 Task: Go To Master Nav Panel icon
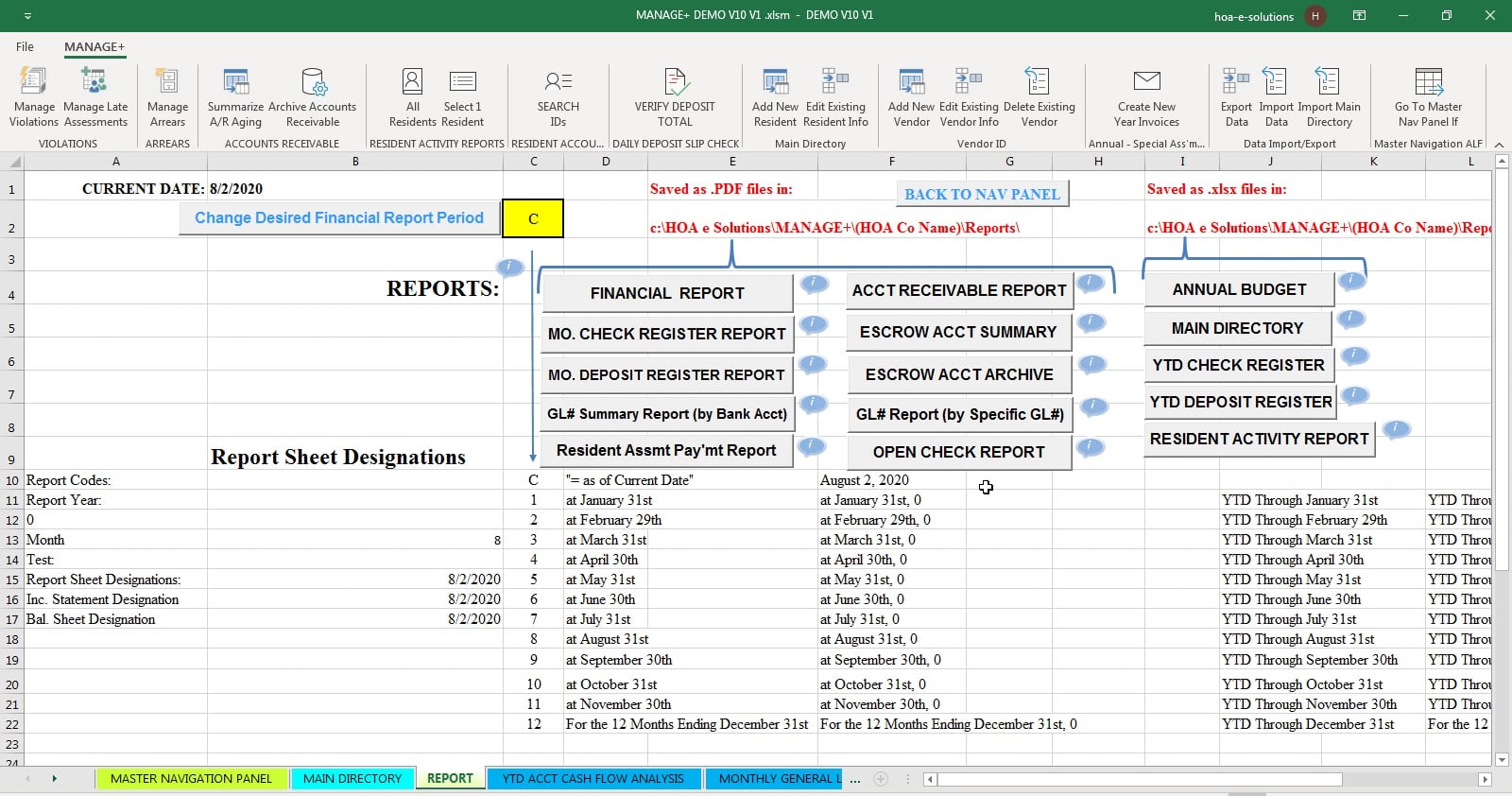tap(1428, 97)
